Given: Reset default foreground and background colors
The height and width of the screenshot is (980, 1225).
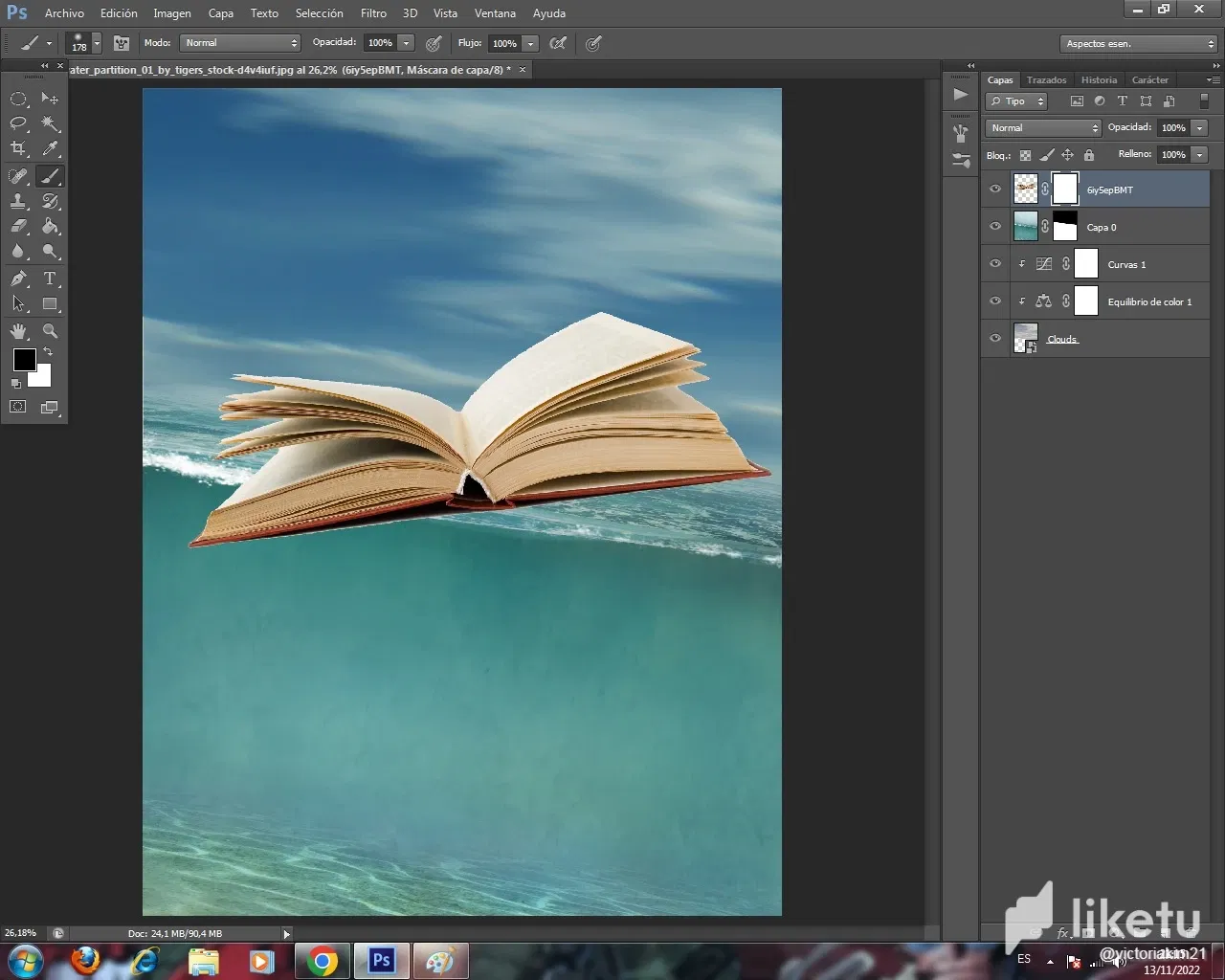Looking at the screenshot, I should [16, 384].
